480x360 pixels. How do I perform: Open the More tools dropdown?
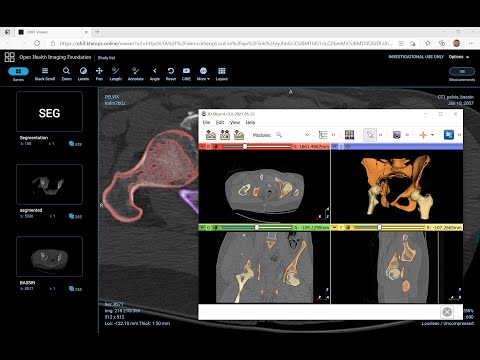(203, 74)
